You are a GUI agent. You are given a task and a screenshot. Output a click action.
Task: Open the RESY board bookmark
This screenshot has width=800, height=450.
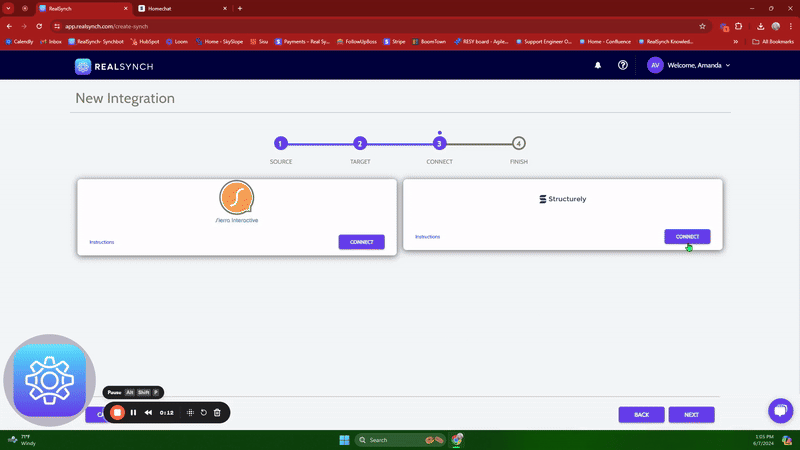pos(481,42)
